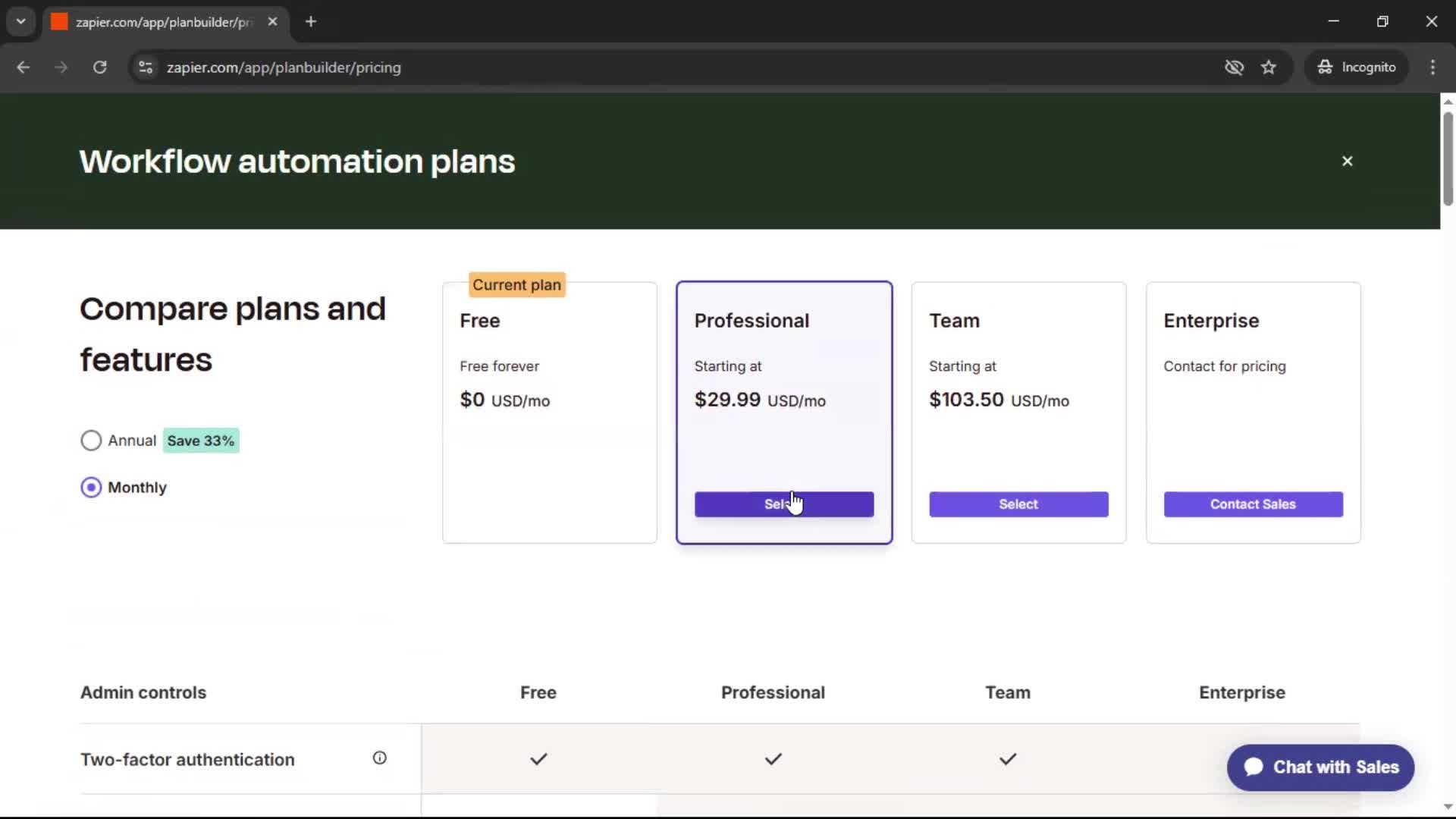Reload the Zapier pricing page
The height and width of the screenshot is (819, 1456).
coord(99,67)
